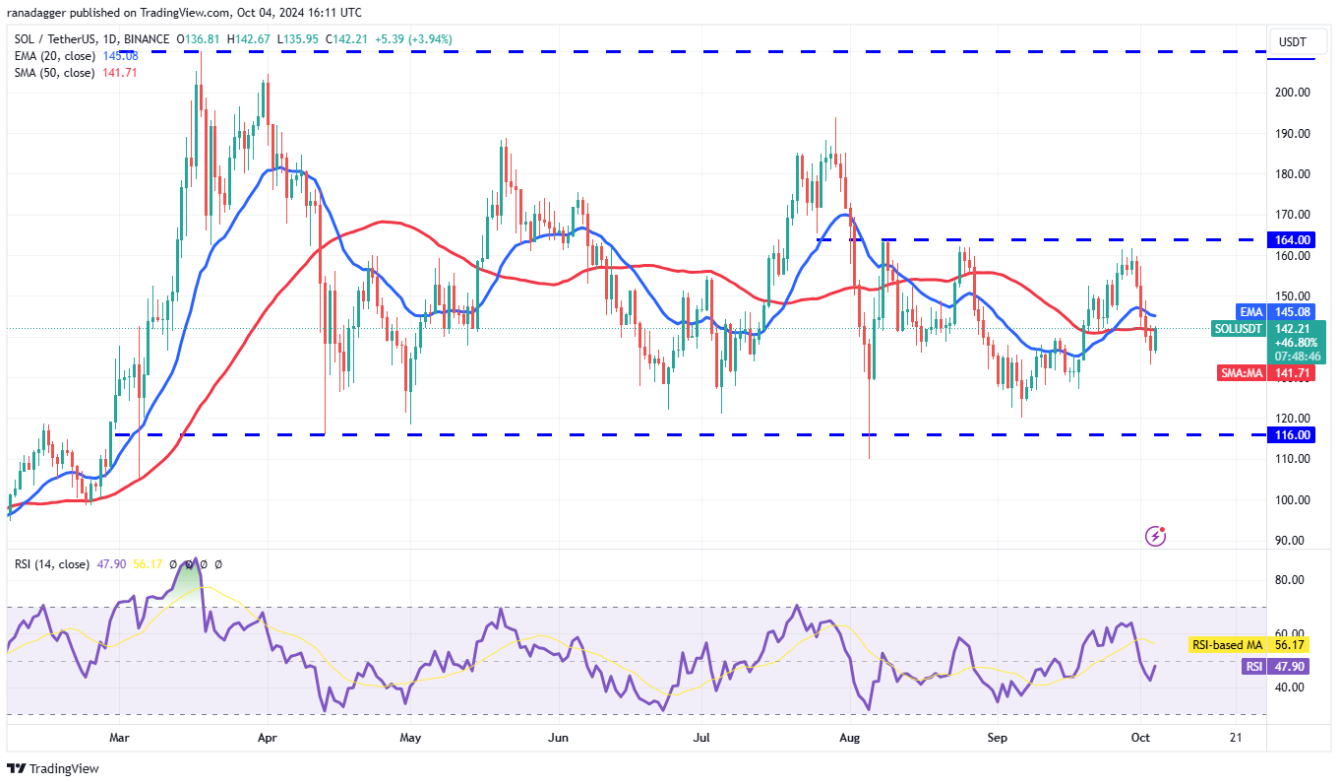
Task: Click the EMA (20, close) indicator legend
Action: point(55,56)
